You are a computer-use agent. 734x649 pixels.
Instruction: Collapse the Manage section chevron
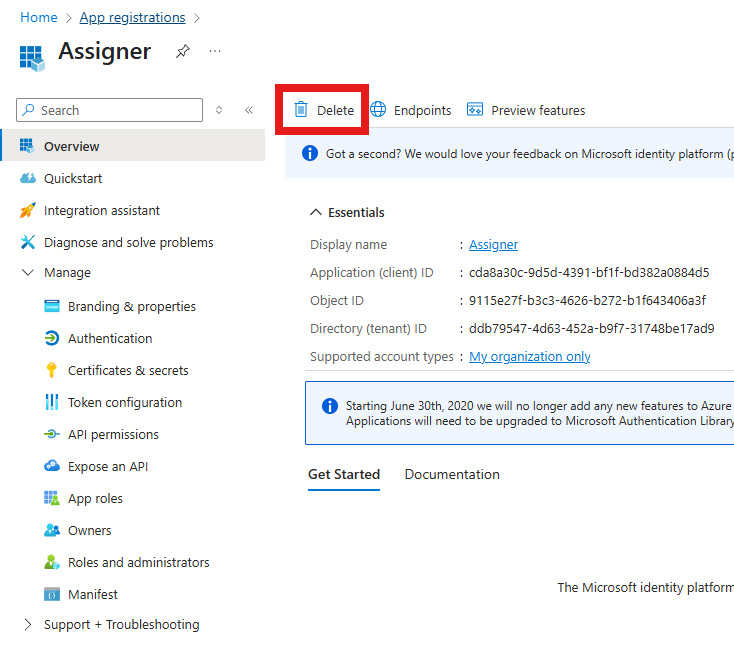[x=28, y=272]
